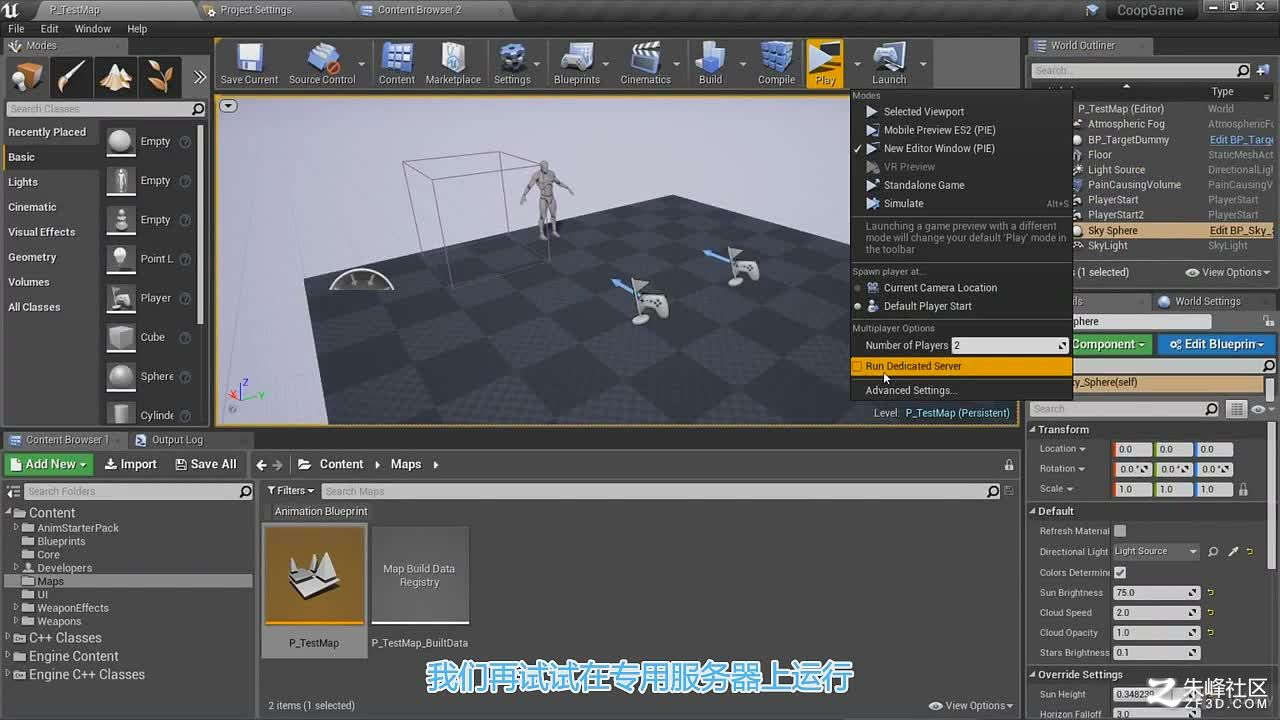Open the Cinematics toolbar icon
The height and width of the screenshot is (720, 1280).
tap(646, 63)
